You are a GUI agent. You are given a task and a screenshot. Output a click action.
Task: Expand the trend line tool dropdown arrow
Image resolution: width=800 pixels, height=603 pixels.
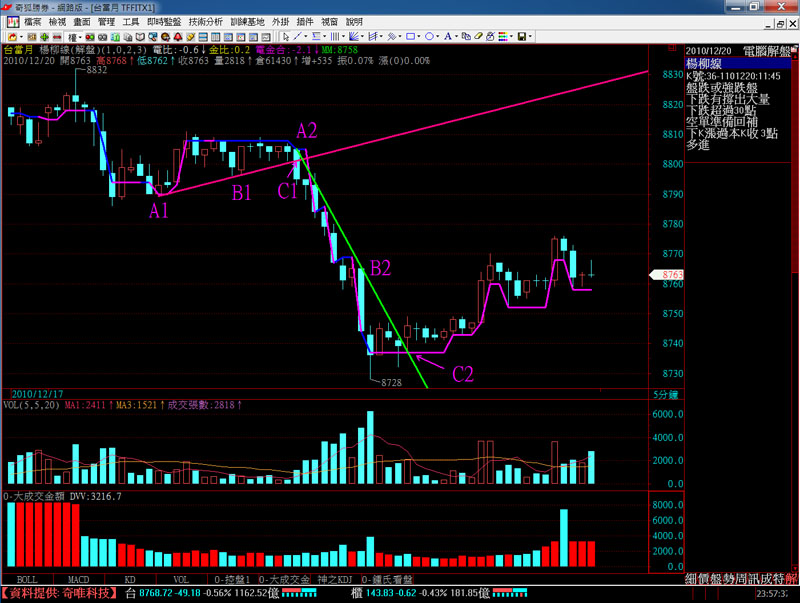306,36
